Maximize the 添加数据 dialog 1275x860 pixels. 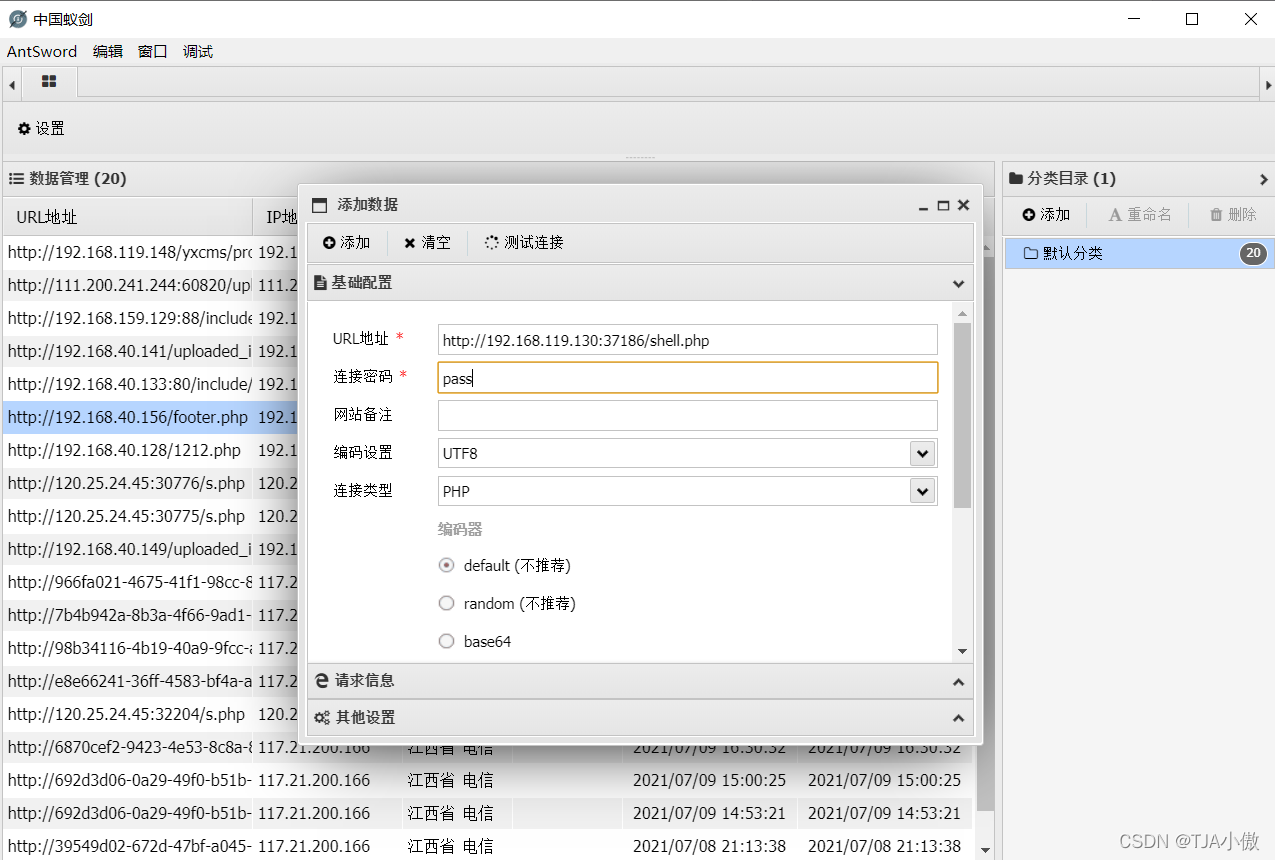(943, 206)
